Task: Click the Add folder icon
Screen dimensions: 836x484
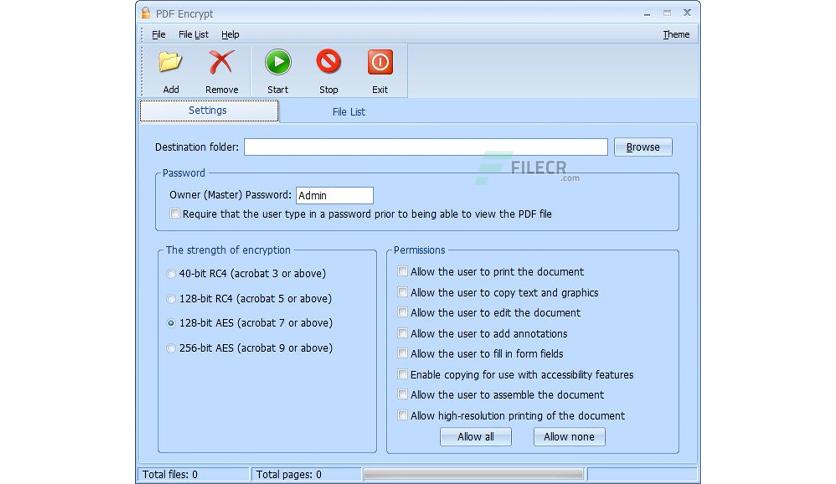Action: [x=171, y=62]
